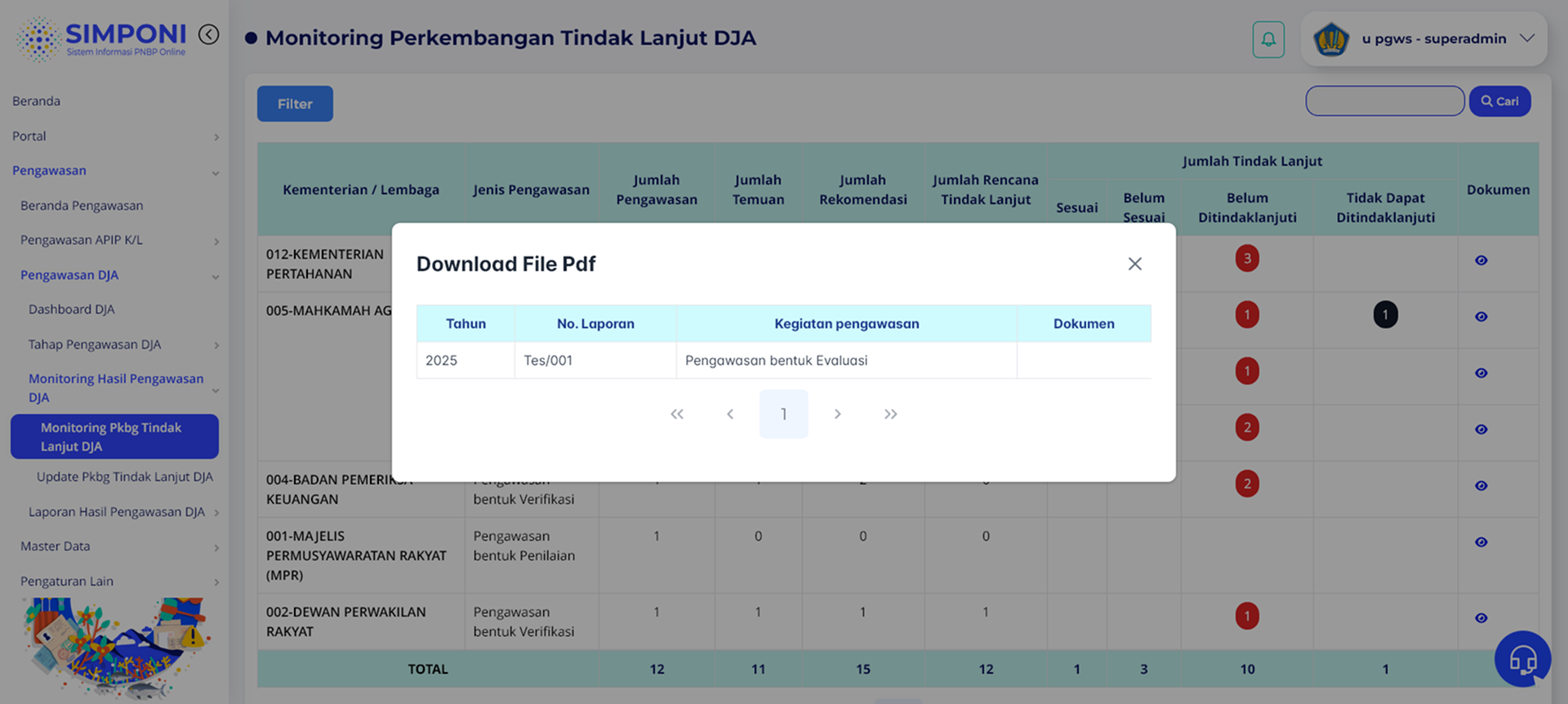Screen dimensions: 1568x704
Task: Open Beranda in the sidebar
Action: pos(36,101)
